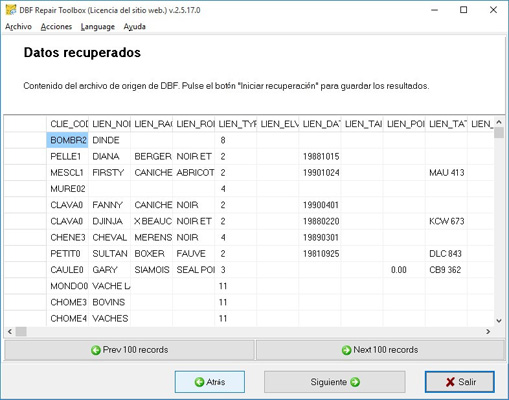Click the SULTAN cell
This screenshot has height=400, width=509.
(x=110, y=254)
